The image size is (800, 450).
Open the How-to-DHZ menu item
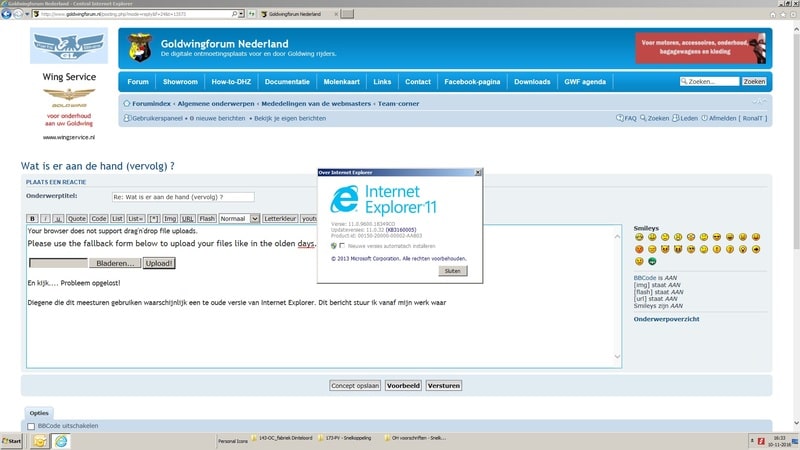click(231, 82)
